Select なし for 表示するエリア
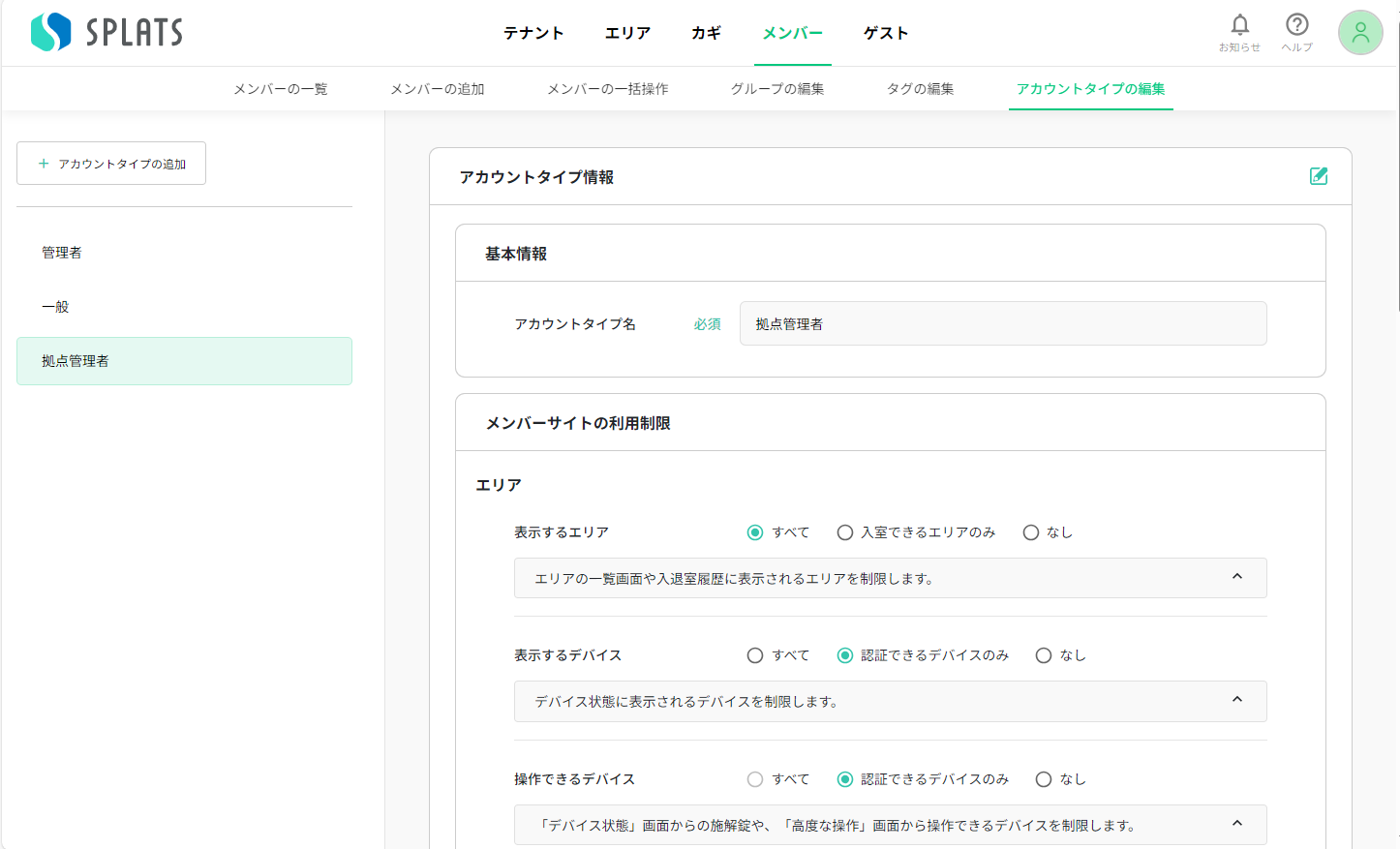The width and height of the screenshot is (1400, 849). point(1031,532)
